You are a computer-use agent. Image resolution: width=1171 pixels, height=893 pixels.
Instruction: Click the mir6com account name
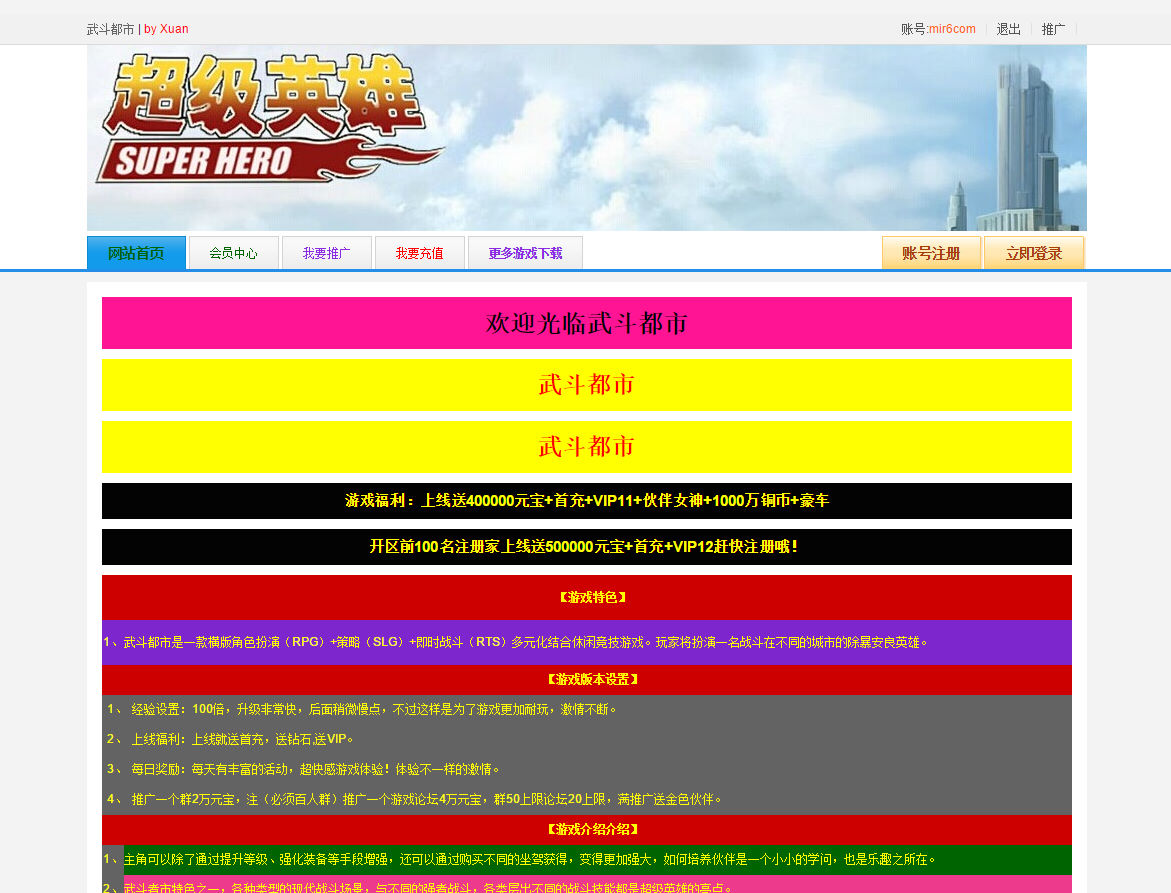(952, 29)
